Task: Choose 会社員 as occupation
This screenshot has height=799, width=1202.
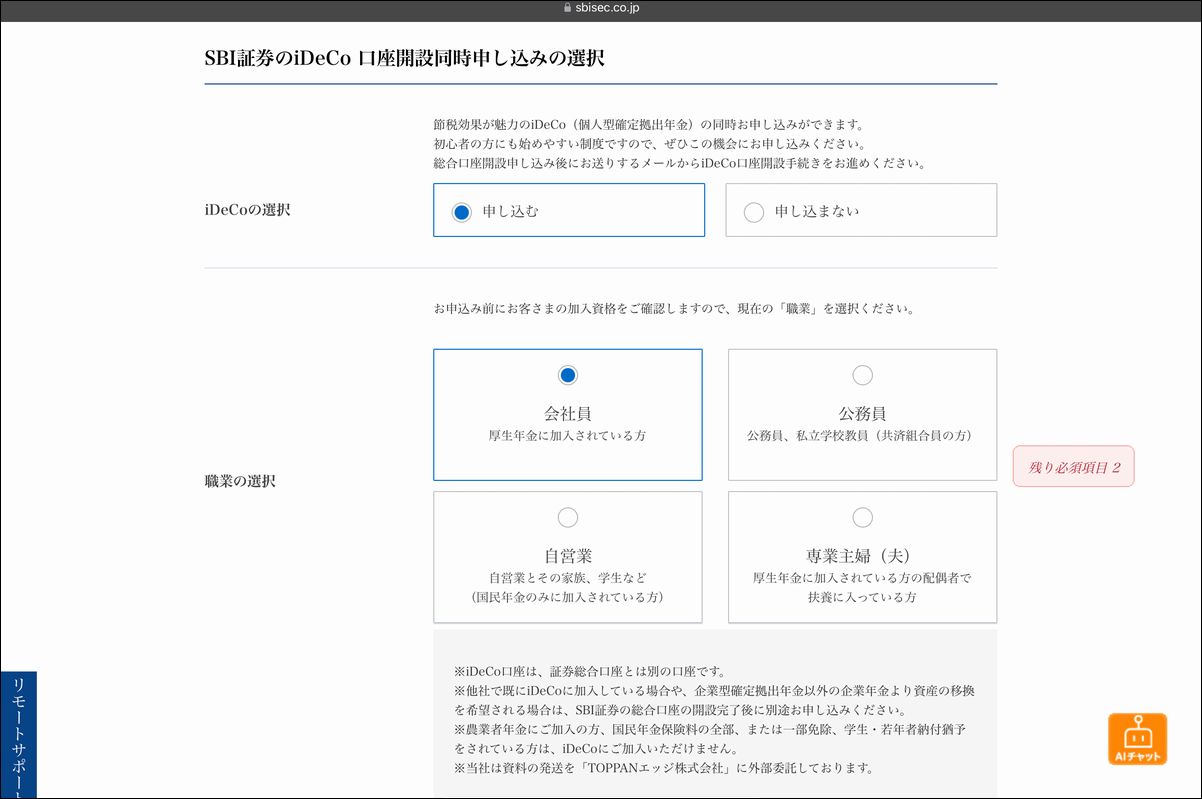Action: point(568,414)
